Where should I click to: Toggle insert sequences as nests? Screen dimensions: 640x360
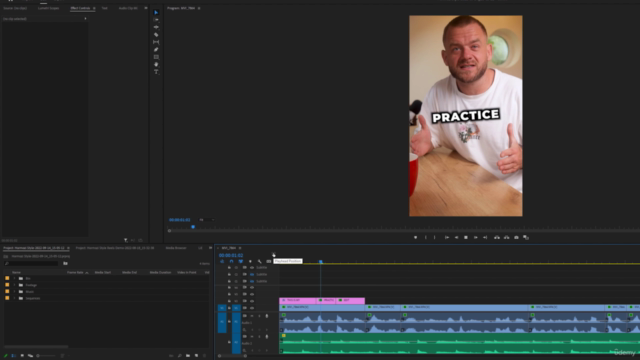[x=222, y=261]
